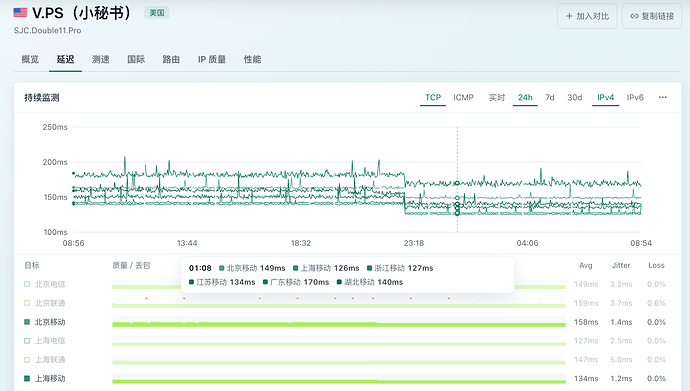
Task: Toggle the 北京电信 target checkbox
Action: (x=27, y=284)
